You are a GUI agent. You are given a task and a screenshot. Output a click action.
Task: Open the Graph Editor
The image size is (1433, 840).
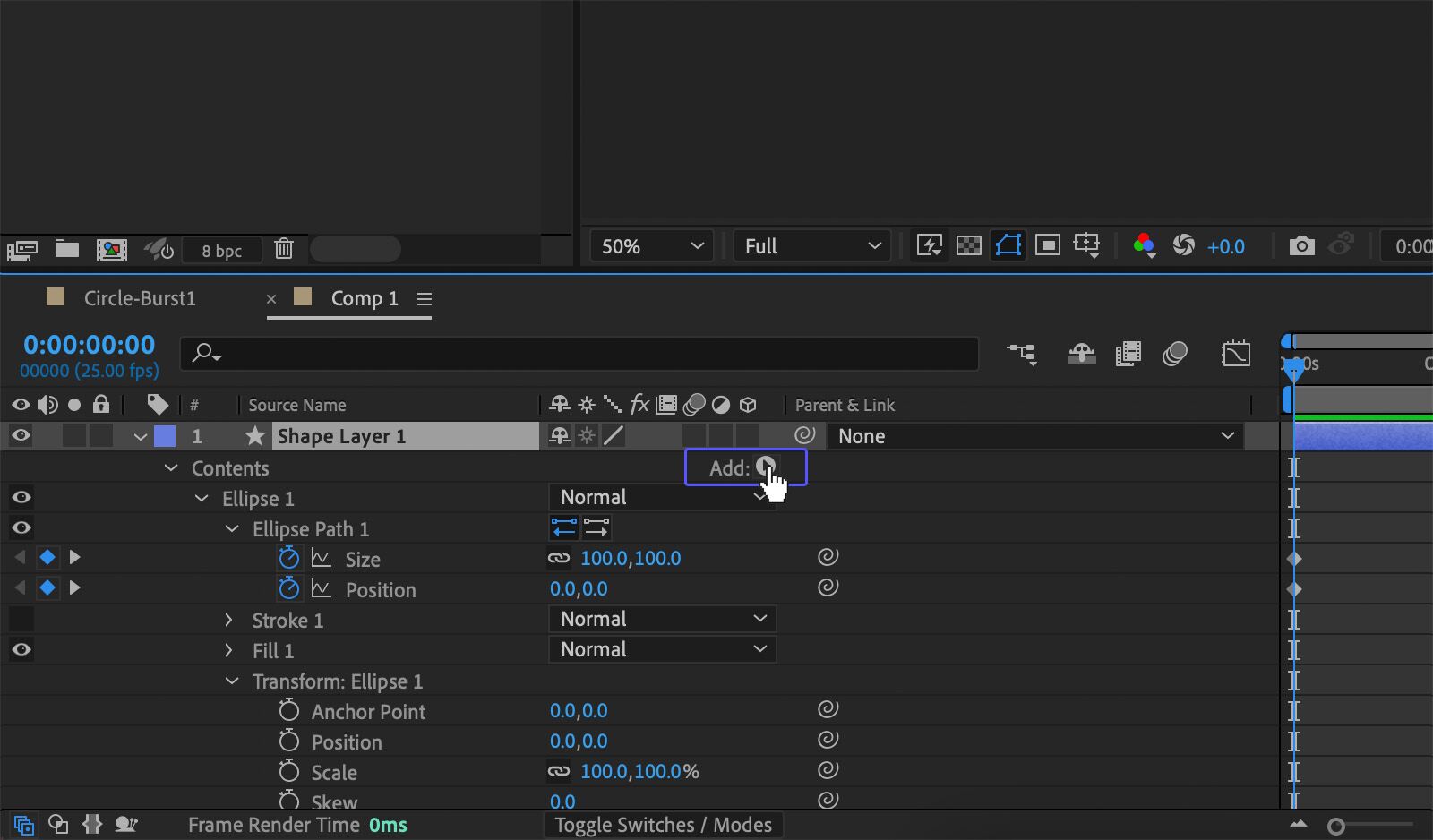click(x=1237, y=354)
